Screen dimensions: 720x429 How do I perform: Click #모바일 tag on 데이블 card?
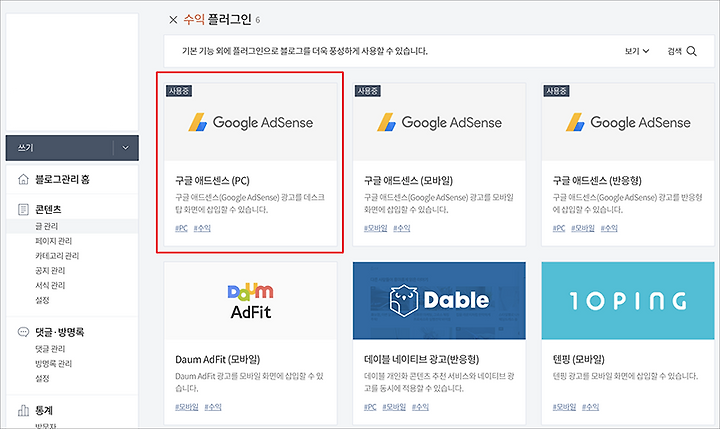pos(394,406)
